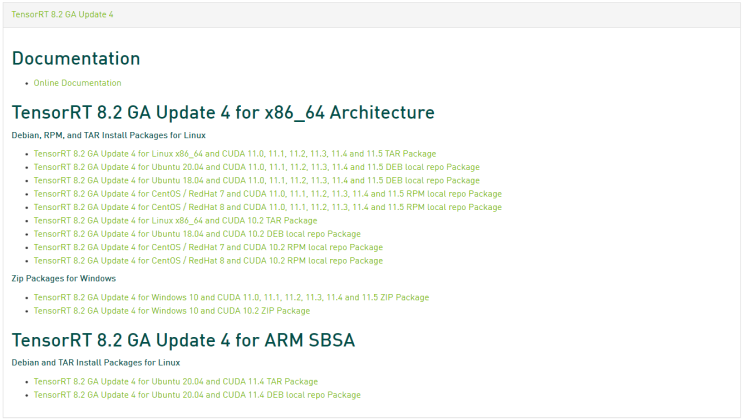Viewport: 743px width, 420px height.
Task: Download ARM SBSA Ubuntu 20.04 TAR Package
Action: (176, 382)
